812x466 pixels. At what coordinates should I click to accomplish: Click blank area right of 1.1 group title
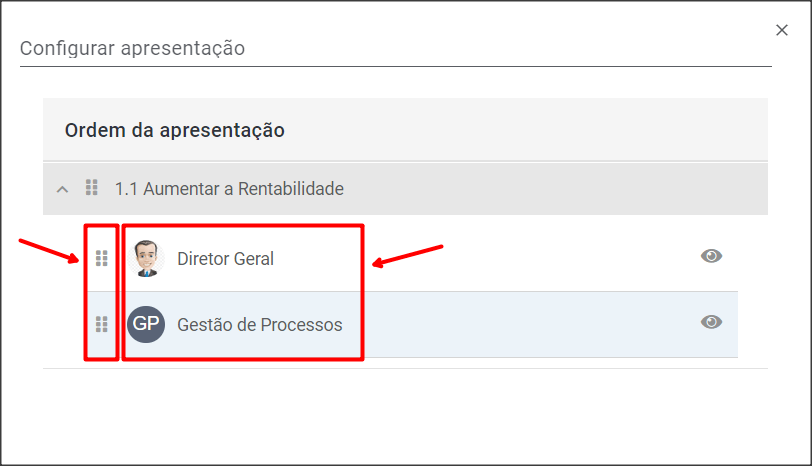point(550,188)
